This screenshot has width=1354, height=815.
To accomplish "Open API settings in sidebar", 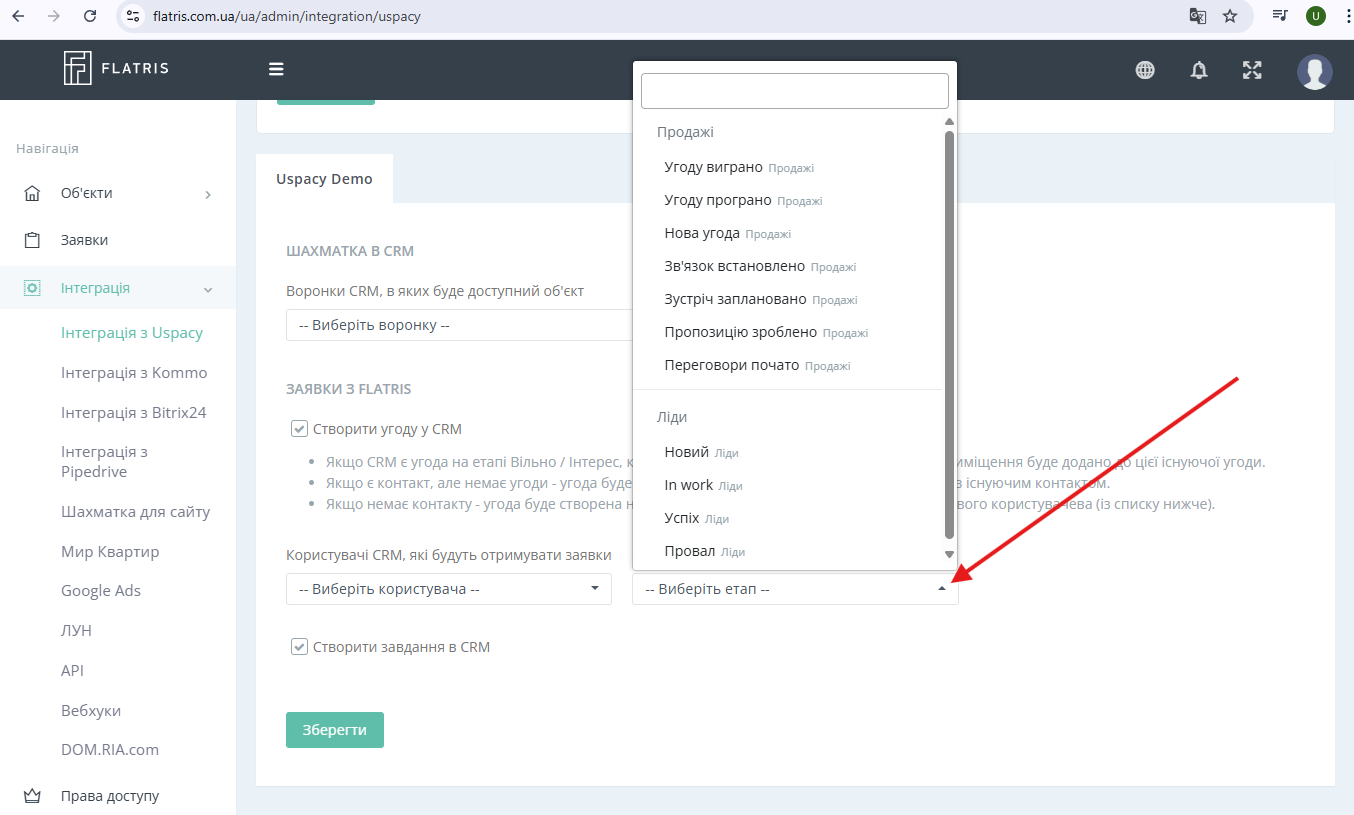I will [72, 671].
